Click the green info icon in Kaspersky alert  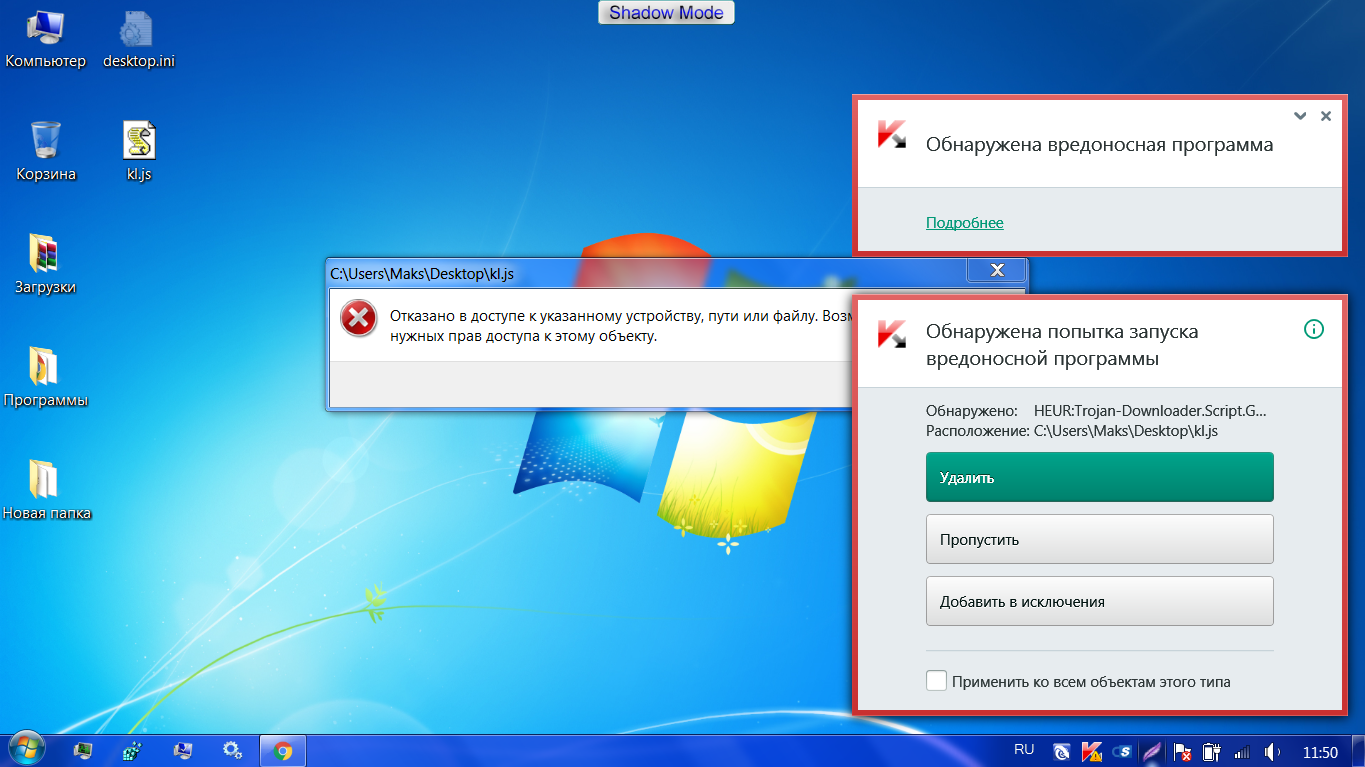click(x=1314, y=329)
